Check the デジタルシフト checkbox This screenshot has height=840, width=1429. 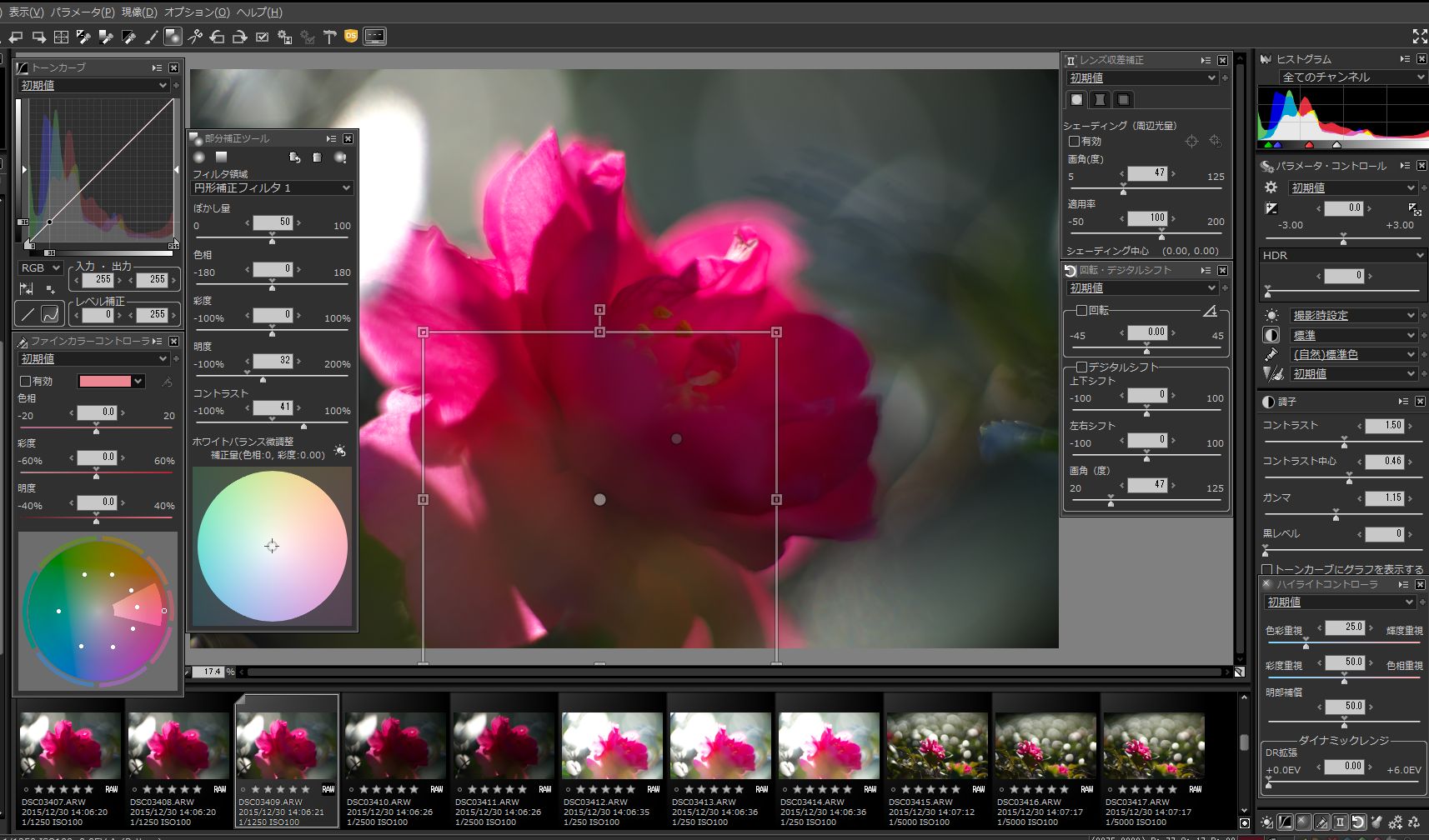(1081, 367)
